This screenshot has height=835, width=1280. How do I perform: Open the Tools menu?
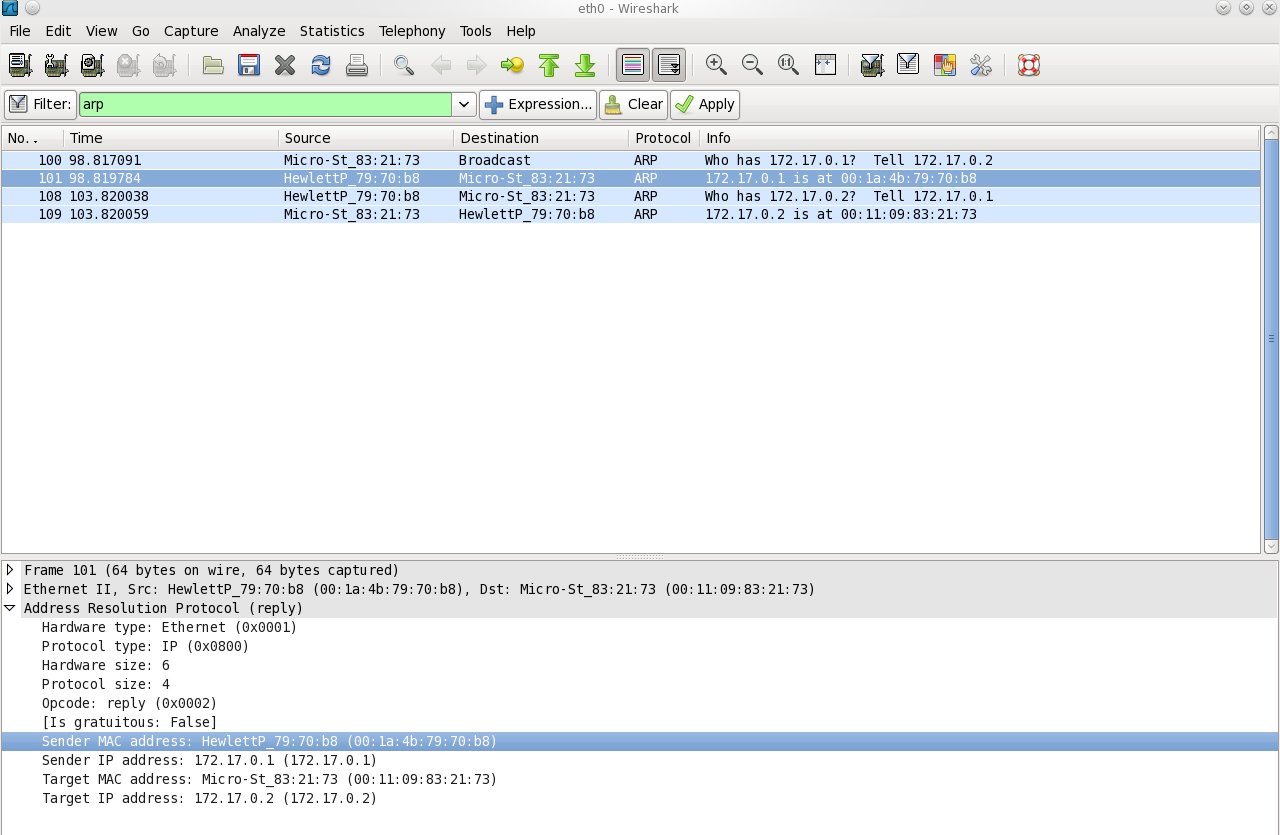pos(476,31)
